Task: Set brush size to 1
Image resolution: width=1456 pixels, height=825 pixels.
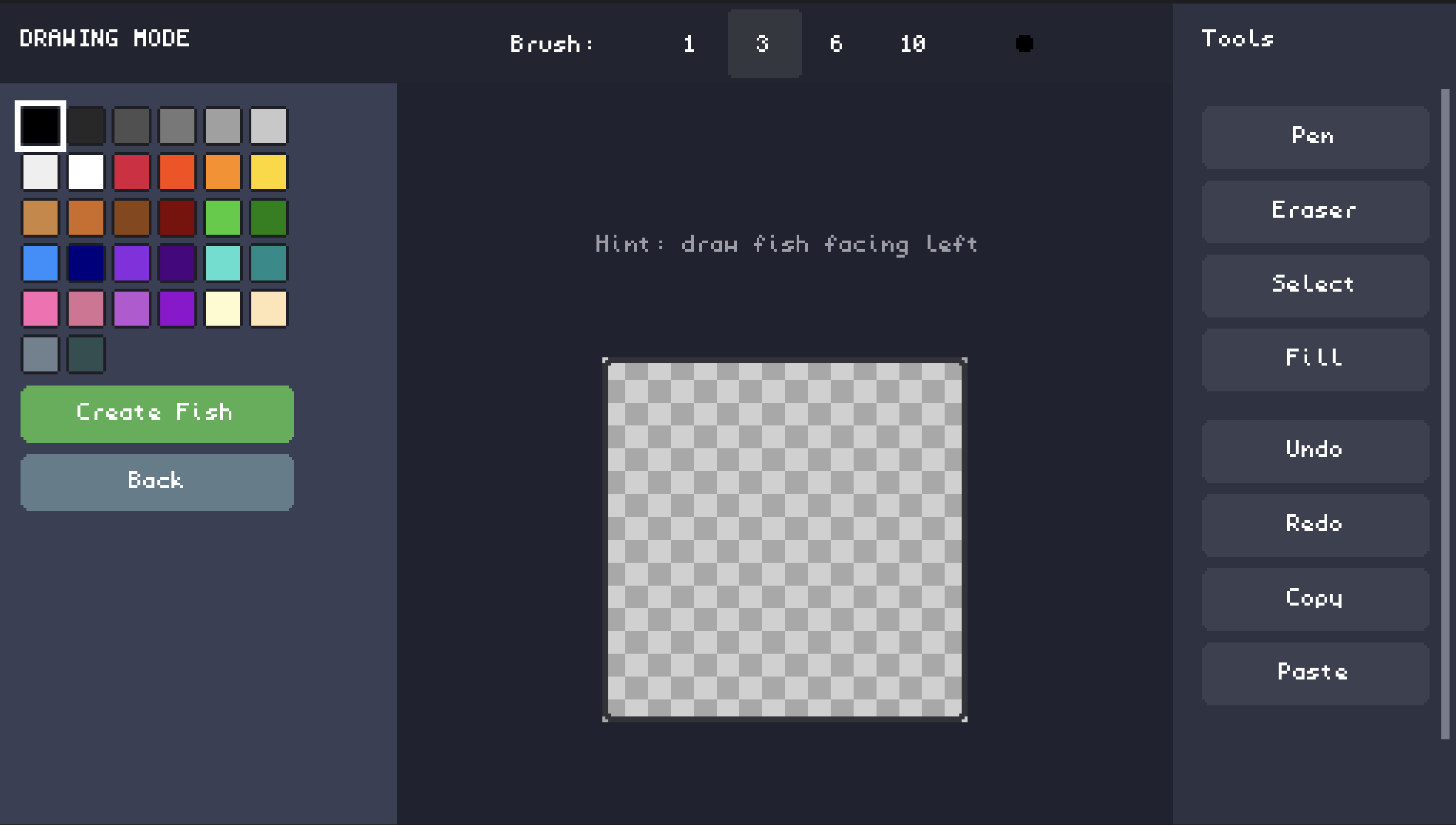Action: coord(689,44)
